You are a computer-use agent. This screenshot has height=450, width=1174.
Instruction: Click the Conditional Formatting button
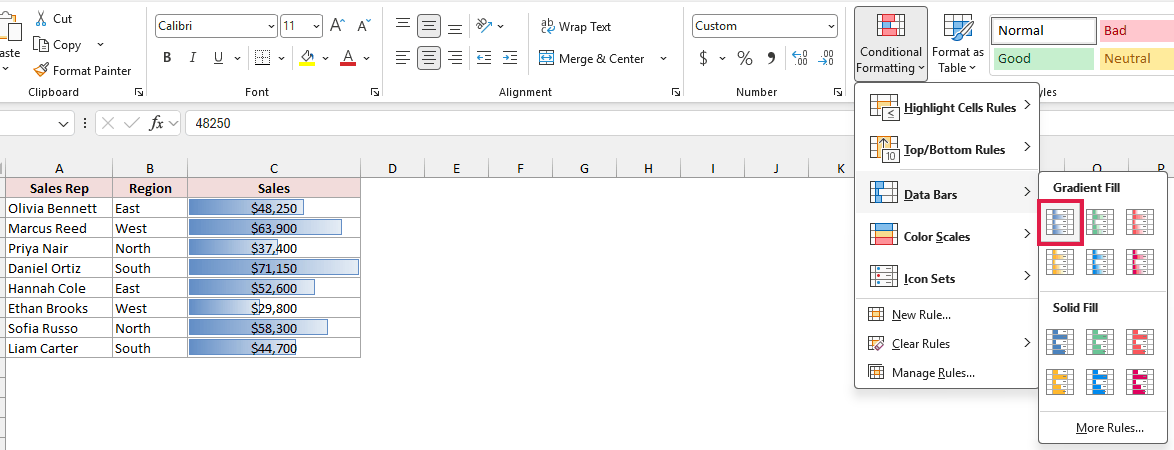point(890,43)
